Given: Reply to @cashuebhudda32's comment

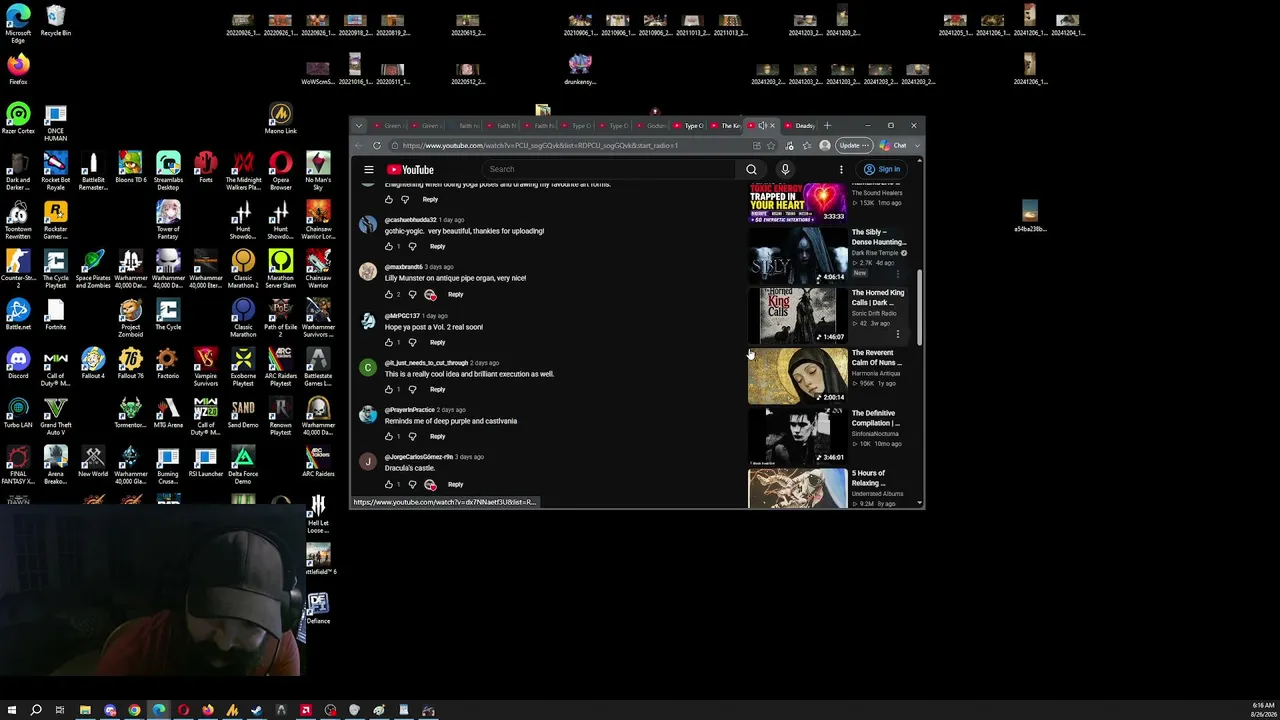Looking at the screenshot, I should [438, 246].
